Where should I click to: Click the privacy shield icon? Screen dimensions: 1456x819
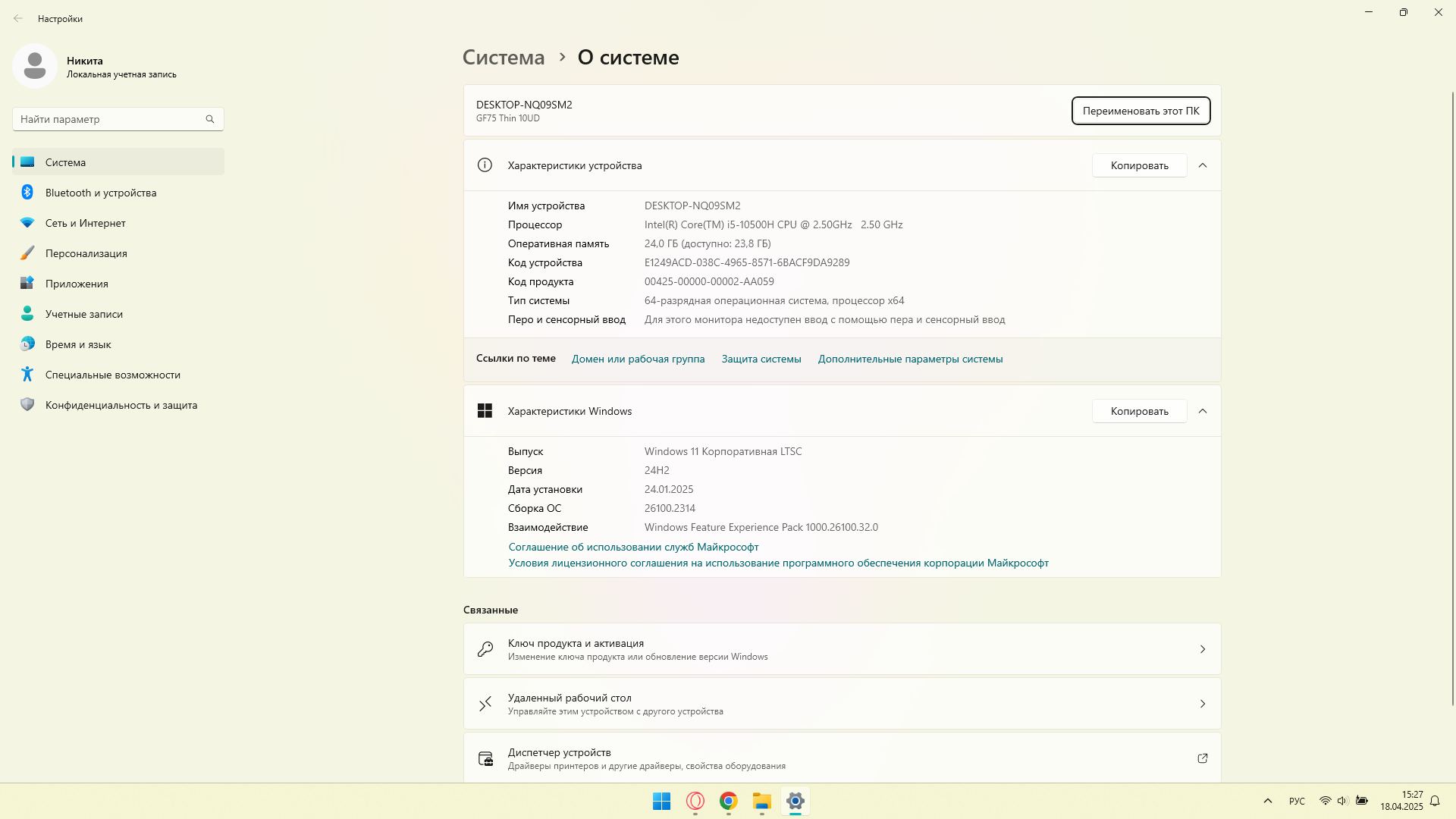27,404
